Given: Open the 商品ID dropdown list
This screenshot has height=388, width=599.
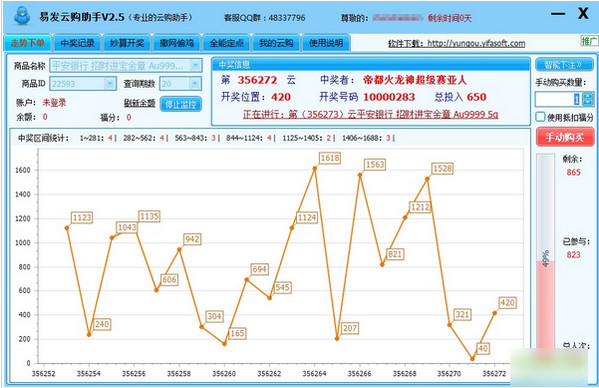Looking at the screenshot, I should (x=110, y=83).
